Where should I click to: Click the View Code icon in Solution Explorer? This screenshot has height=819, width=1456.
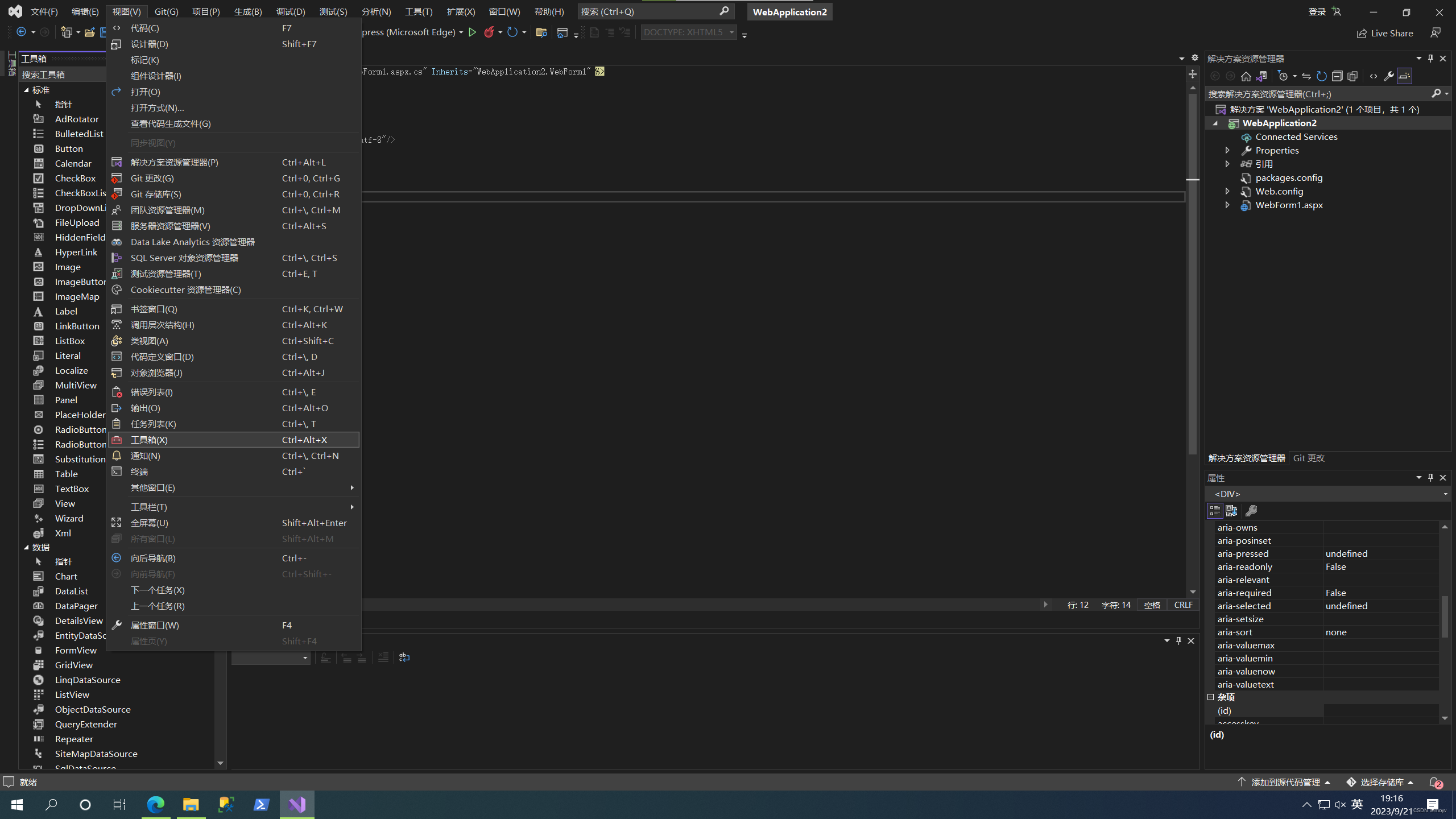[x=1374, y=76]
